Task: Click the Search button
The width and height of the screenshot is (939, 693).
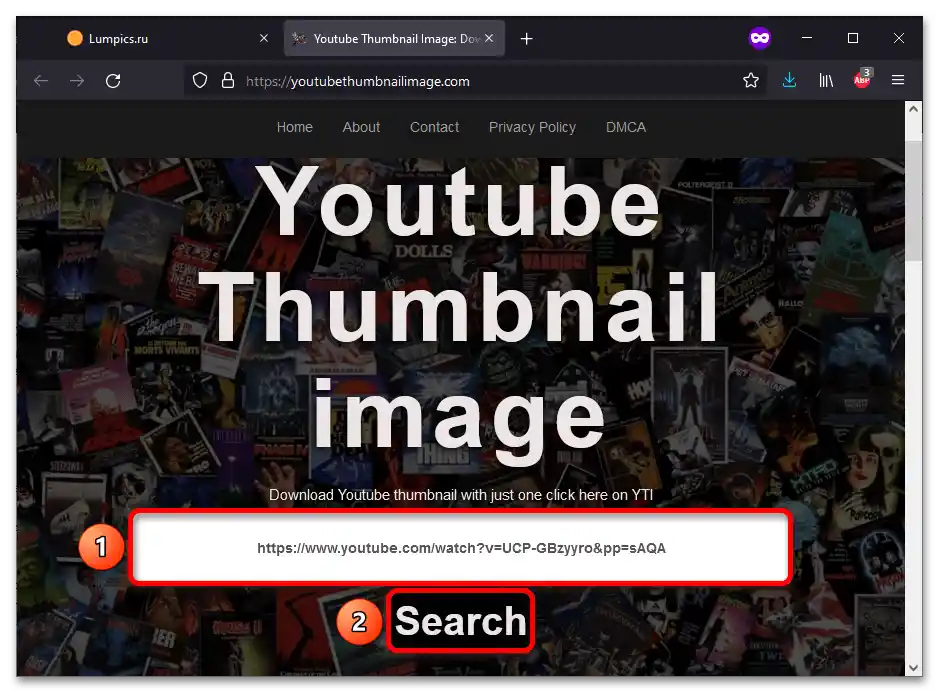Action: point(461,621)
